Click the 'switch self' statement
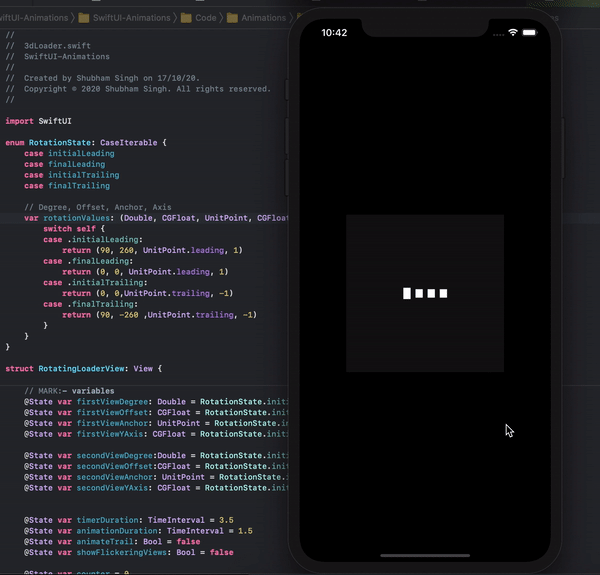The width and height of the screenshot is (600, 575). point(74,228)
